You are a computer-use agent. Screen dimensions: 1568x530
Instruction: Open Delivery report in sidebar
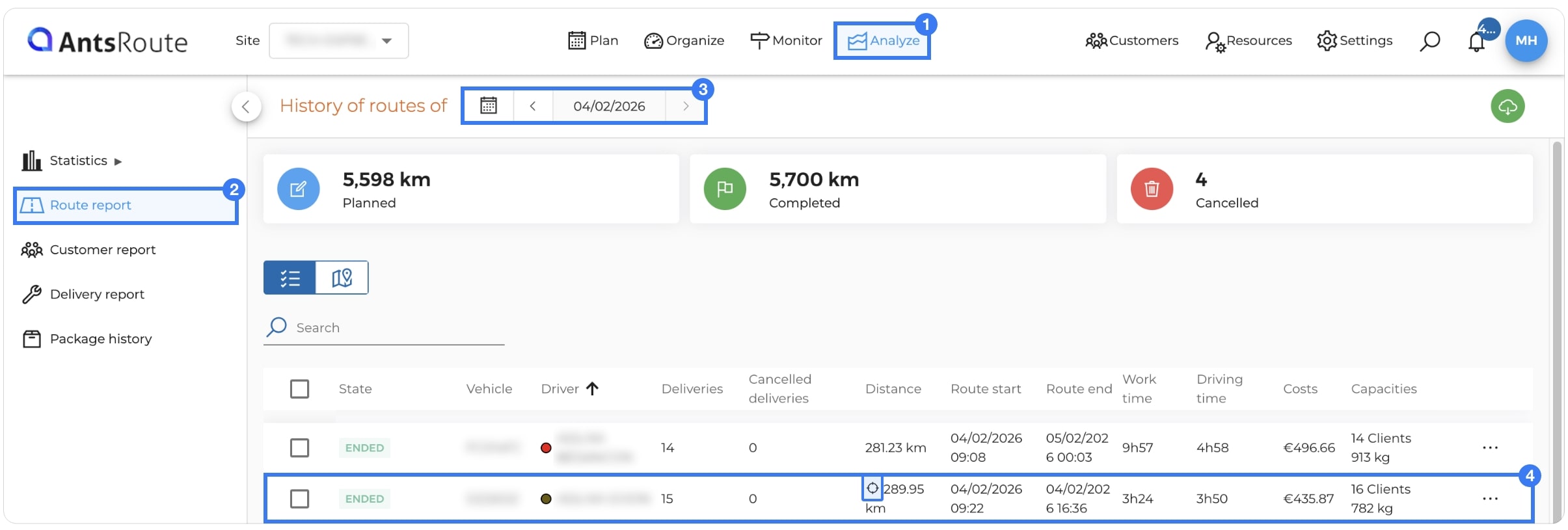pyautogui.click(x=83, y=295)
